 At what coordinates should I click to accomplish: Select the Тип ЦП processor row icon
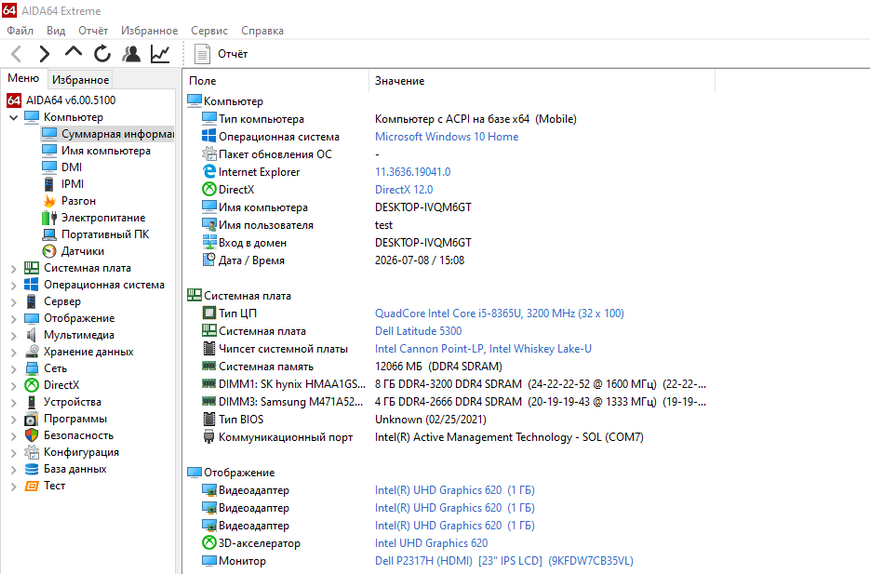[x=209, y=313]
